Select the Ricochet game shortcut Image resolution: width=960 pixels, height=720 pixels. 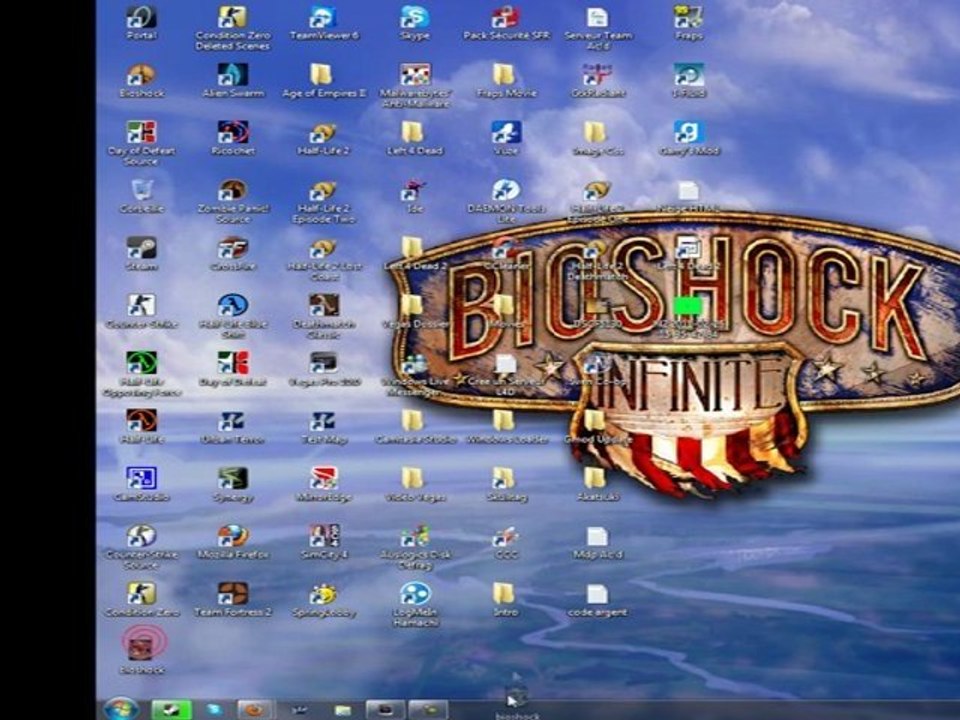tap(233, 138)
